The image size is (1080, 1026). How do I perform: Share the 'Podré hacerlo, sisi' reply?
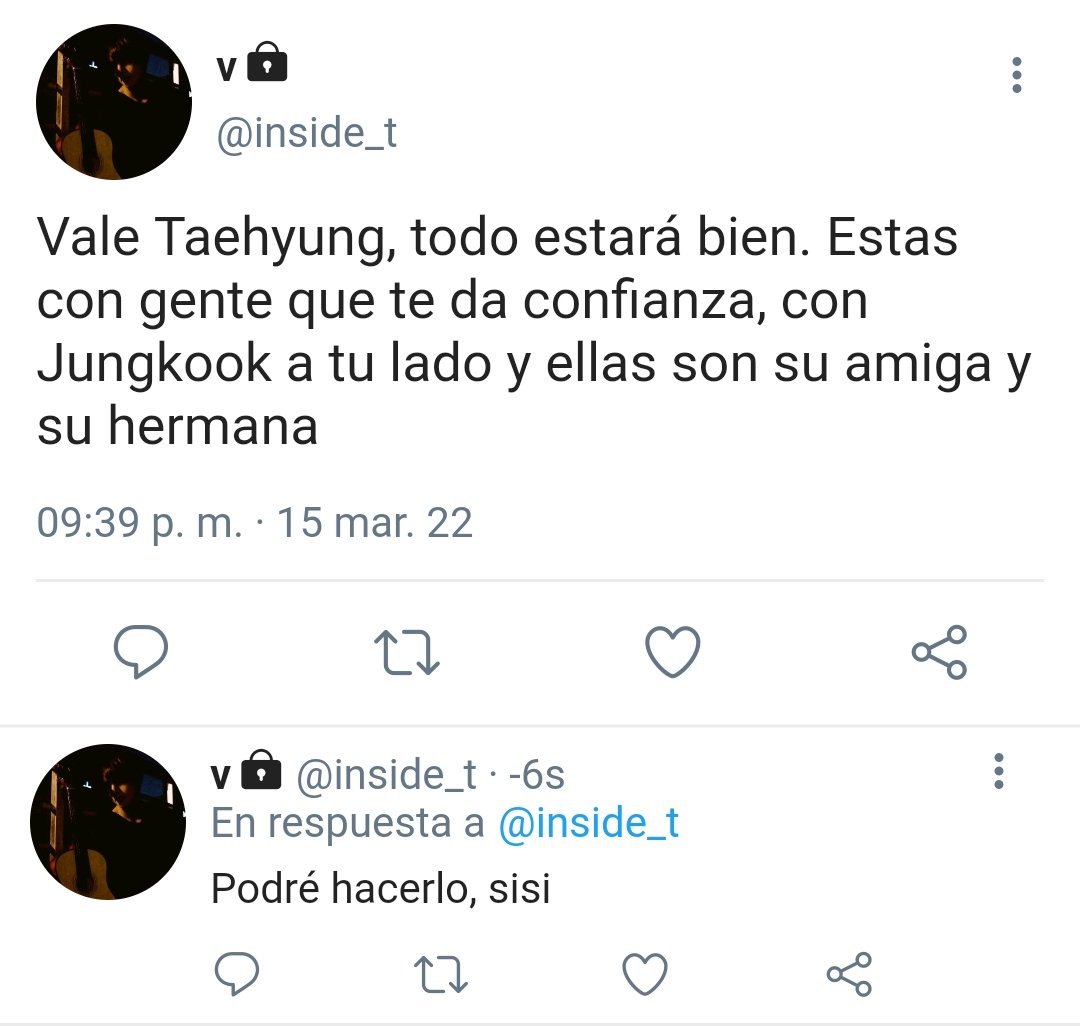(849, 974)
